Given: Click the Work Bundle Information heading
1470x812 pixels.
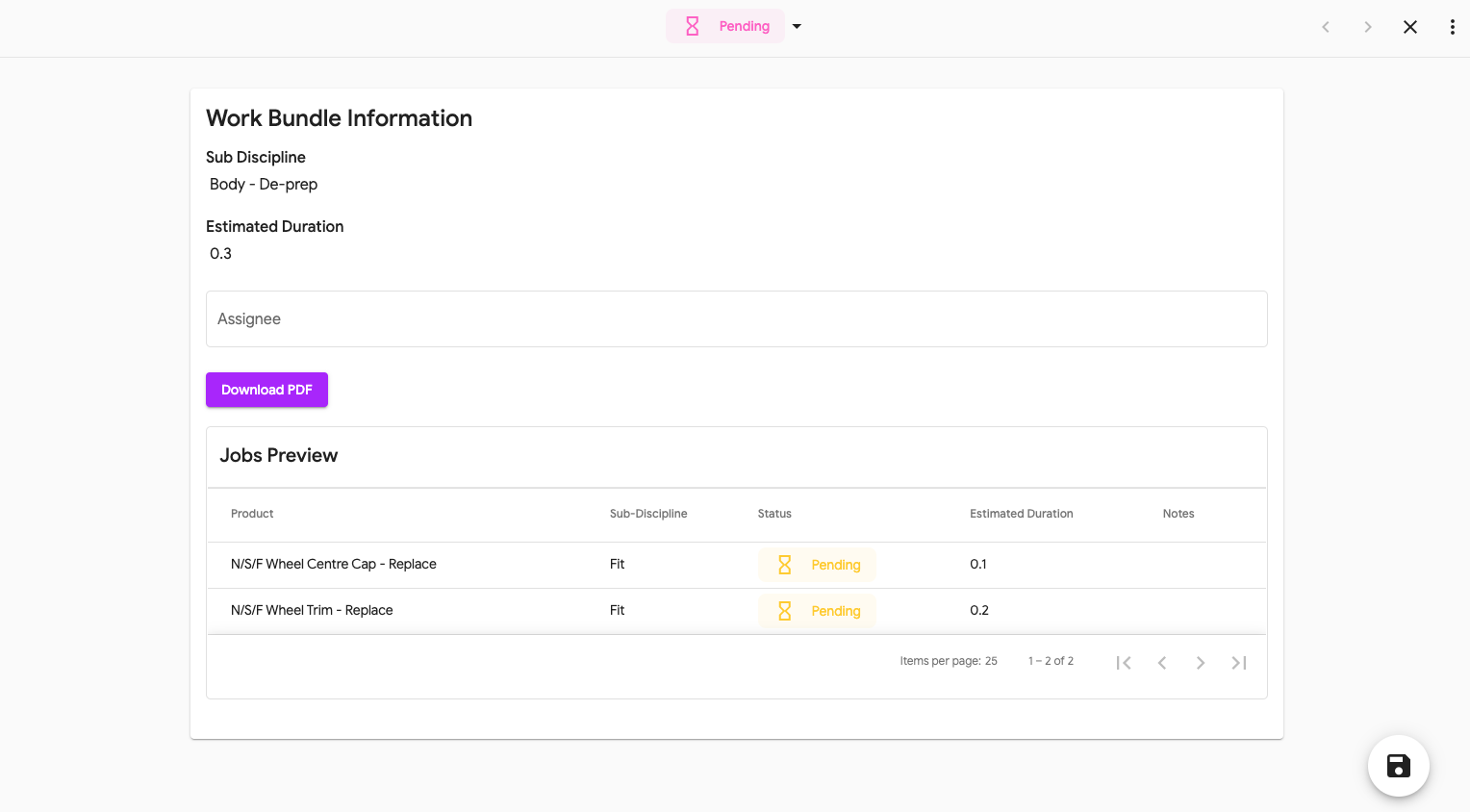Looking at the screenshot, I should 340,118.
